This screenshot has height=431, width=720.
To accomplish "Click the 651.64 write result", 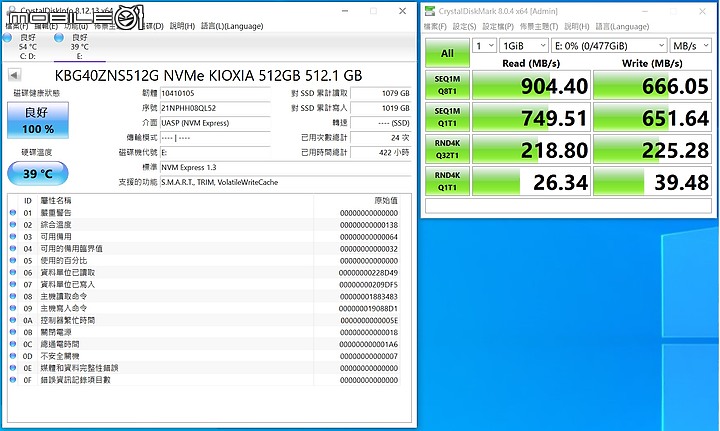I will click(x=652, y=118).
